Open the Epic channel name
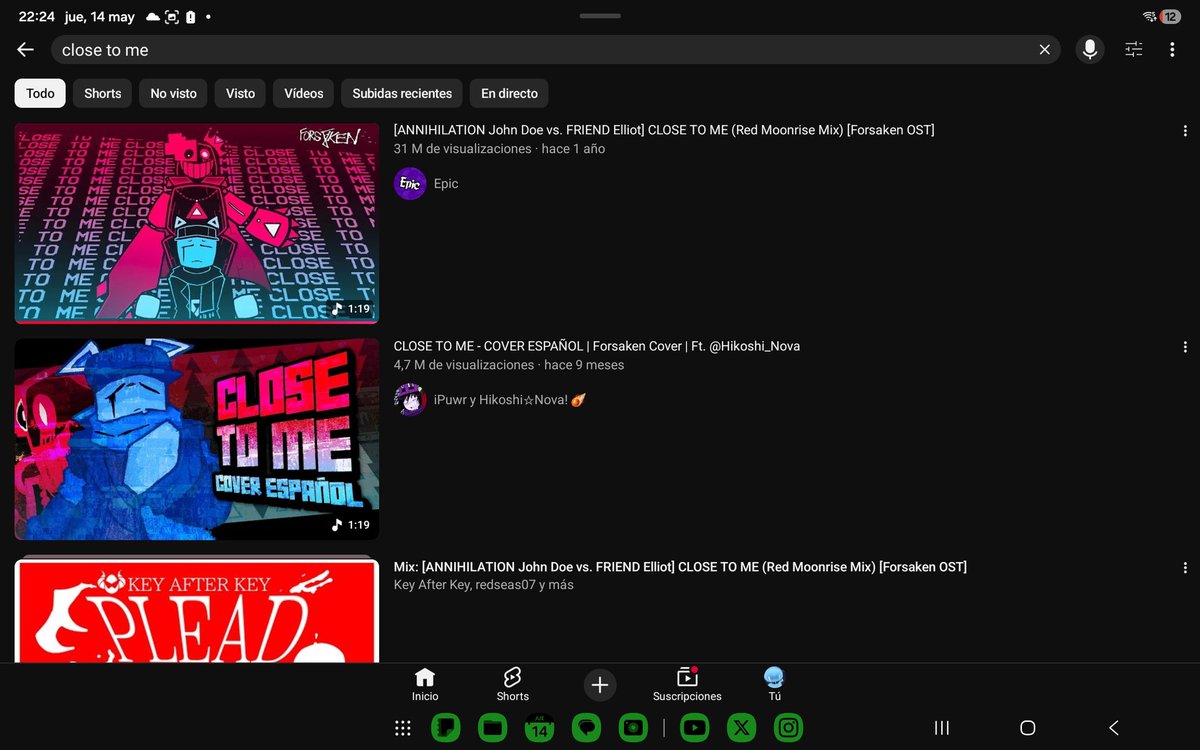1200x750 pixels. pos(446,184)
